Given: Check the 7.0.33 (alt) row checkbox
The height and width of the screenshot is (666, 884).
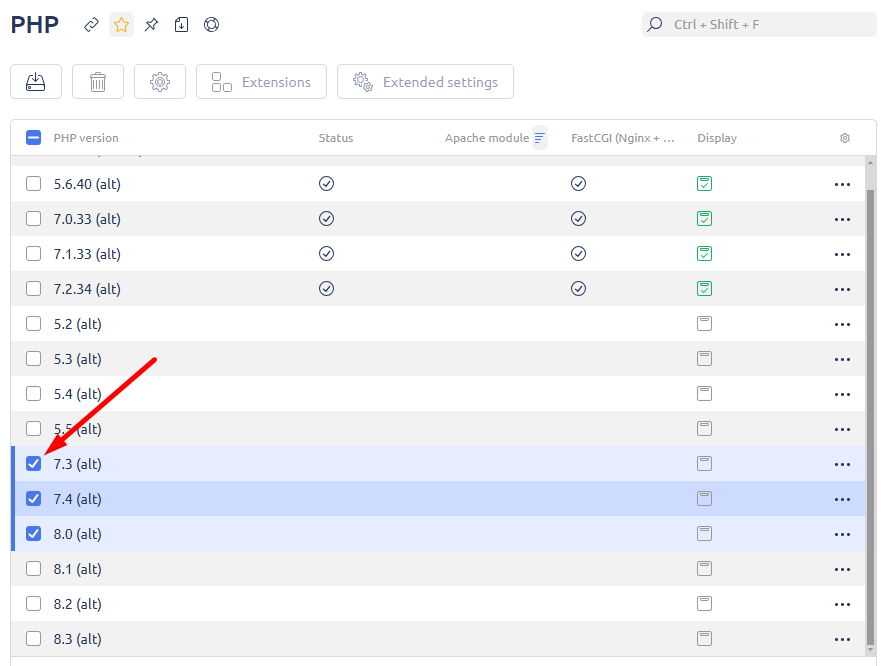Looking at the screenshot, I should [33, 219].
